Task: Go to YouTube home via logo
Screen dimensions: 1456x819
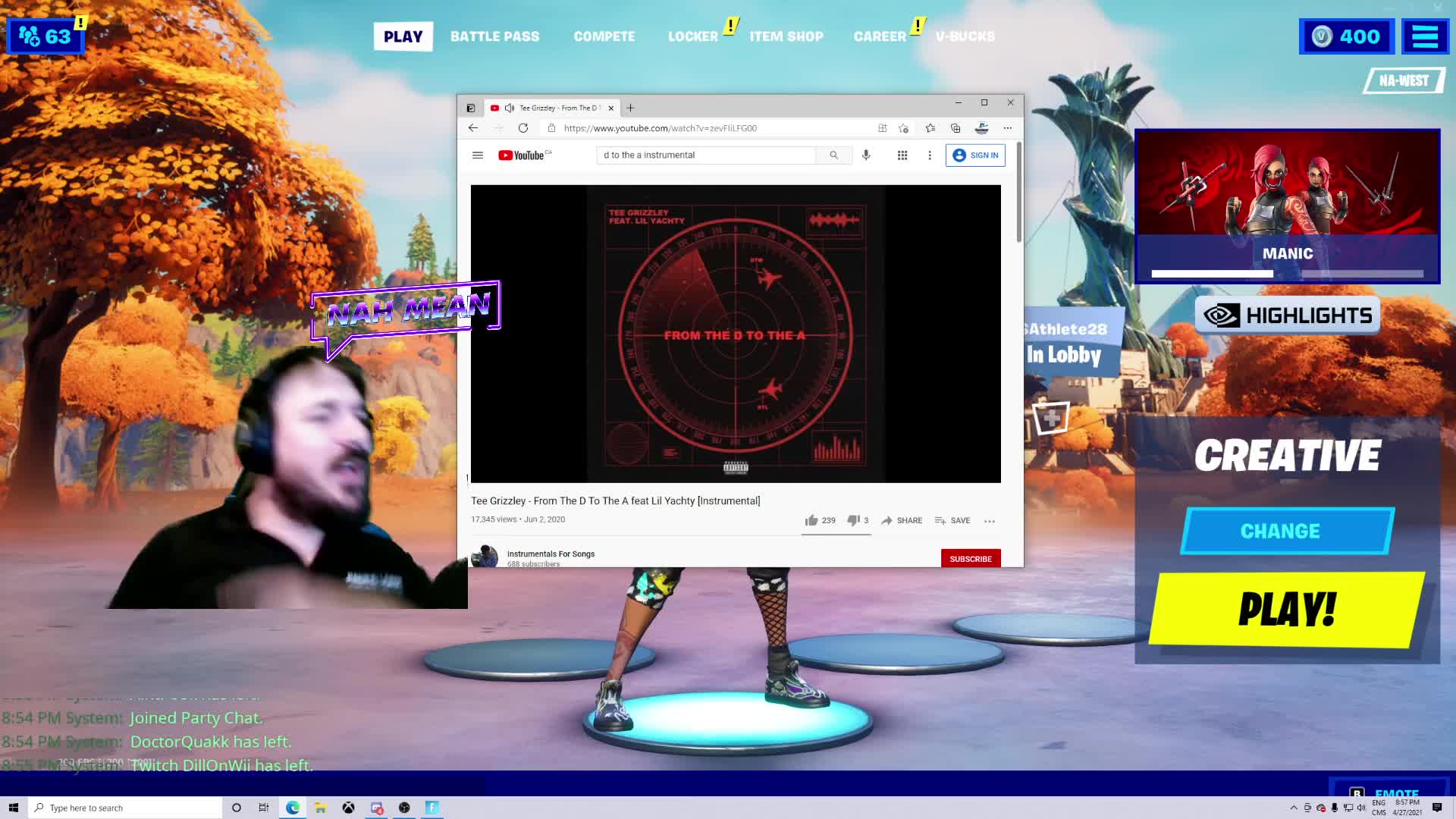Action: 523,155
